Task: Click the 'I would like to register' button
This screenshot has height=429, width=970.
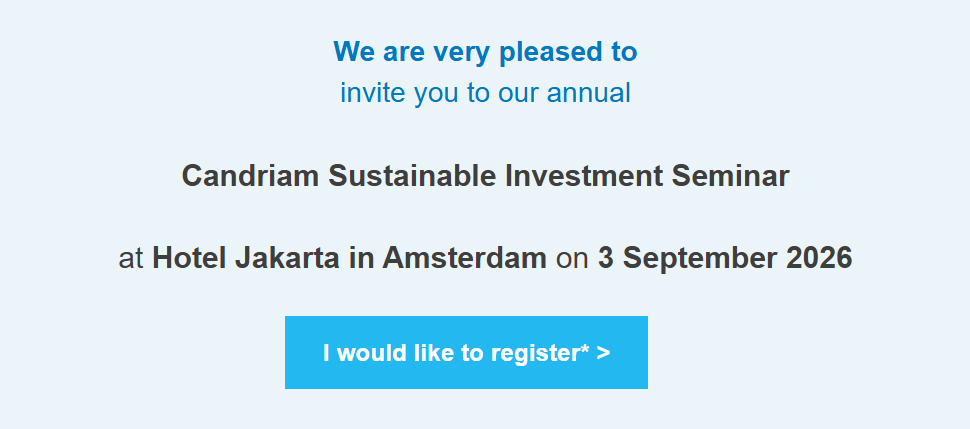Action: [x=466, y=352]
